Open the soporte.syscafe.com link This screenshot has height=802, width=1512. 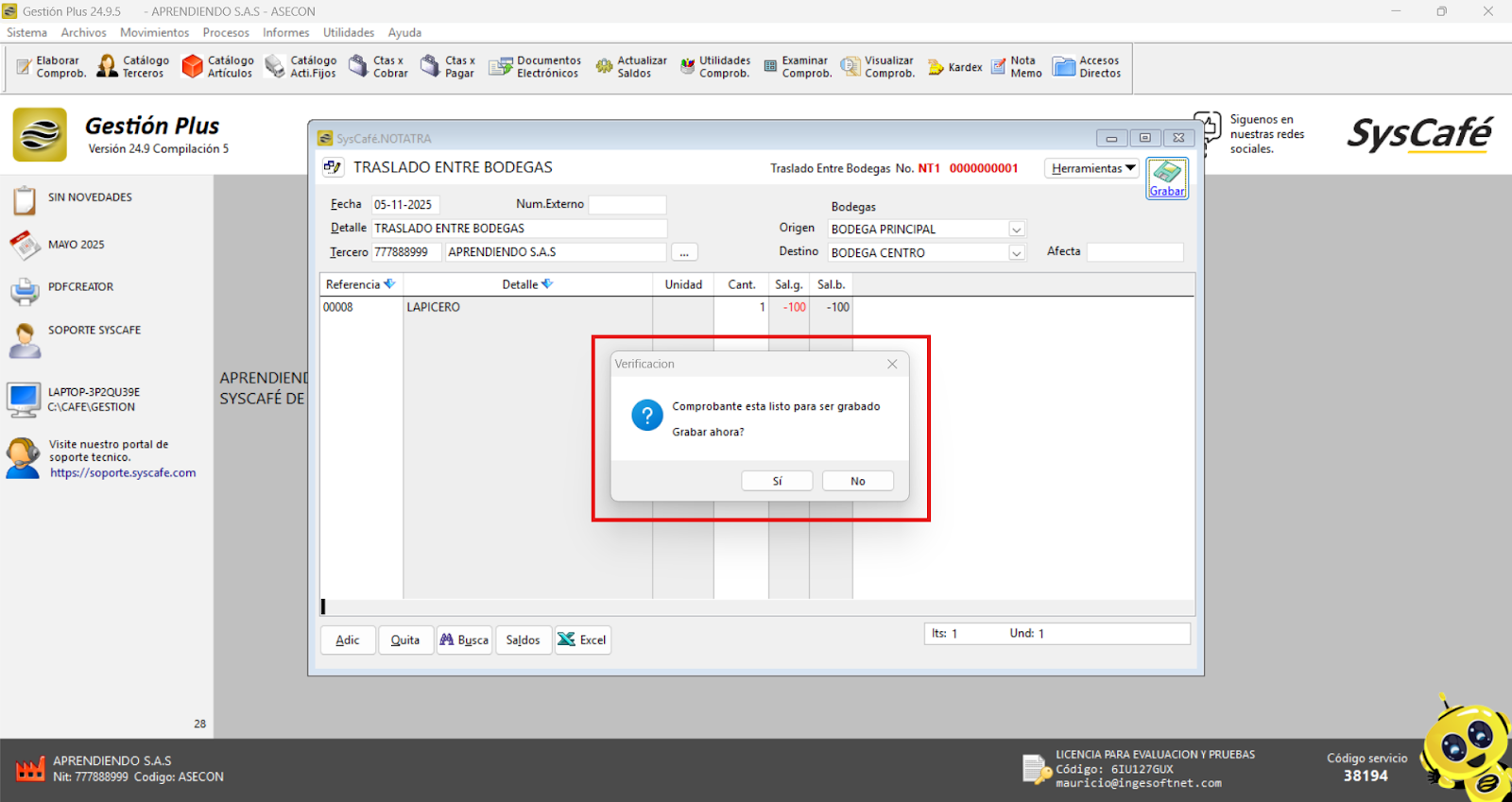click(123, 473)
